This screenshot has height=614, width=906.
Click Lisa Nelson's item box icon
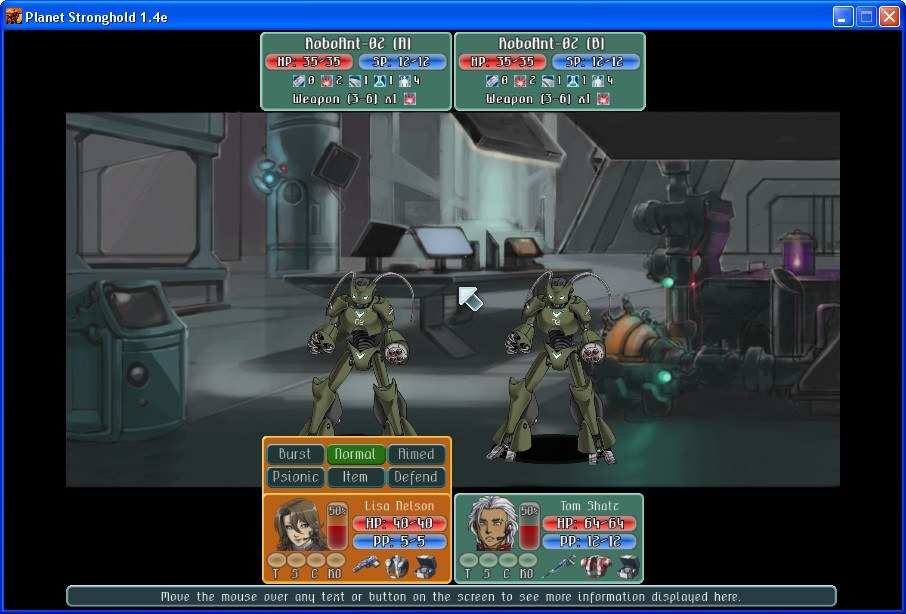coord(425,567)
